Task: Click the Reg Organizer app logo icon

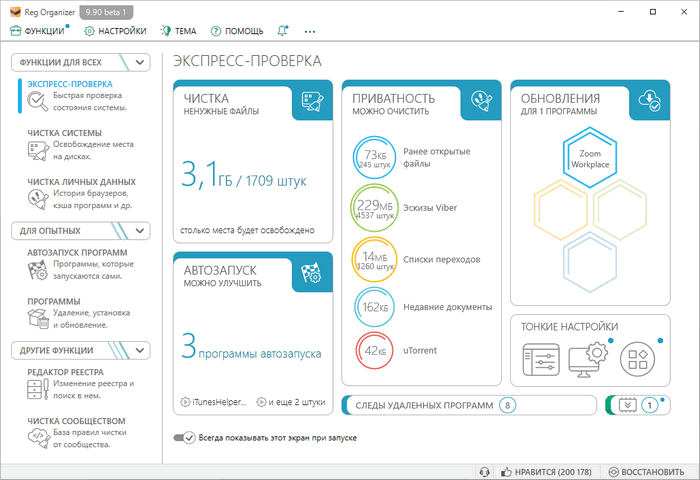Action: 15,12
